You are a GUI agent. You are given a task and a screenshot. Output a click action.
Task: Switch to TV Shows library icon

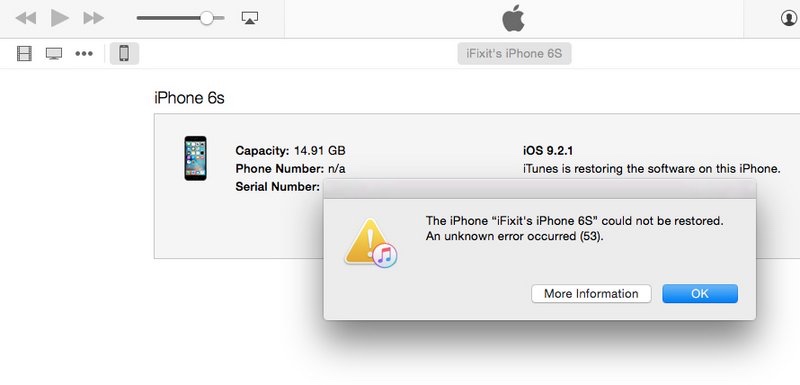pyautogui.click(x=54, y=54)
